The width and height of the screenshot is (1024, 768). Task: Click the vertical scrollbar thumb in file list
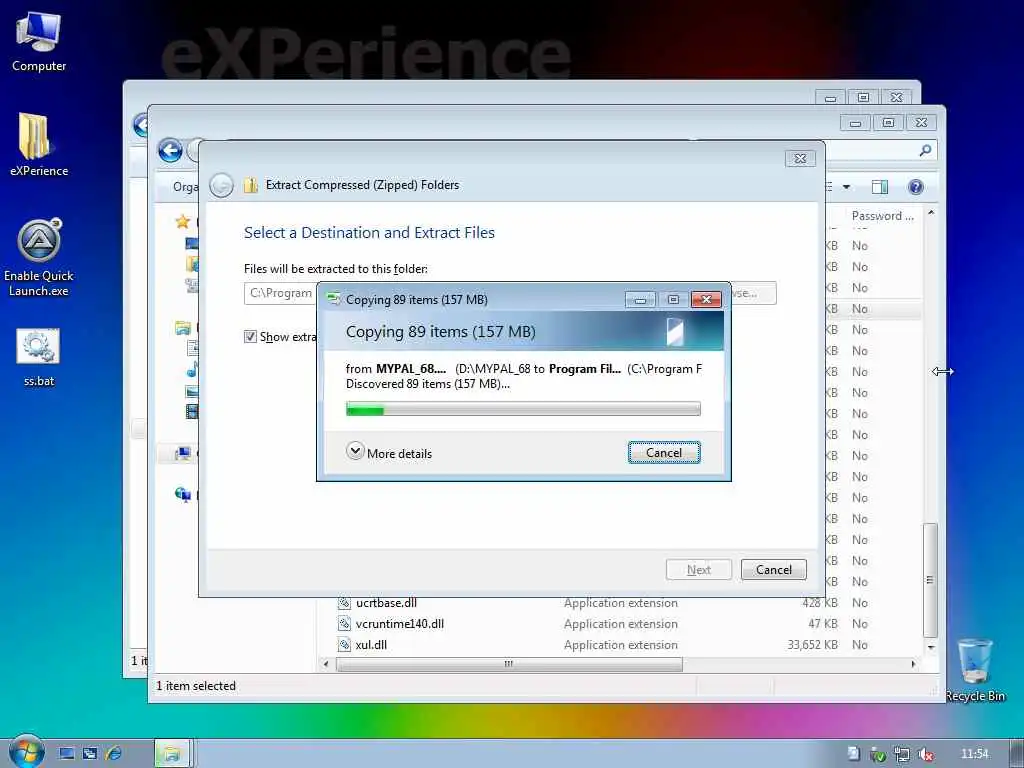coord(931,580)
